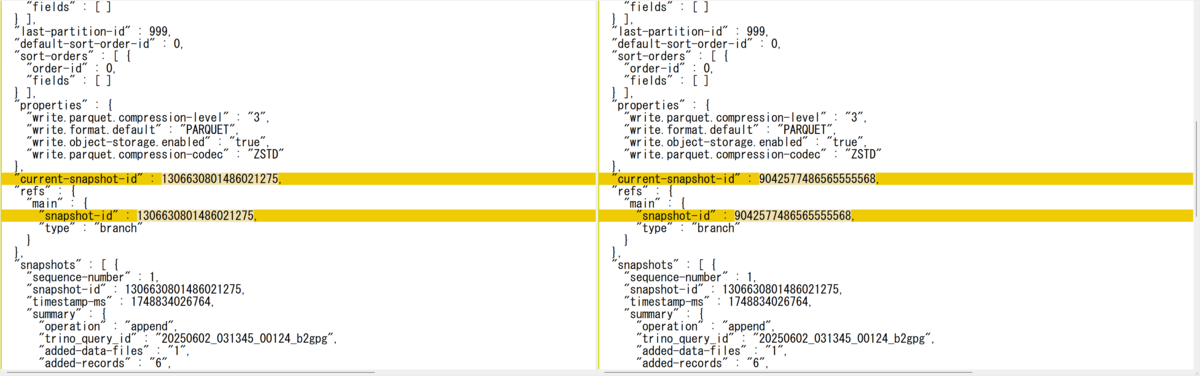Select "main" : { line in left pane
The height and width of the screenshot is (376, 1200).
[x=57, y=202]
